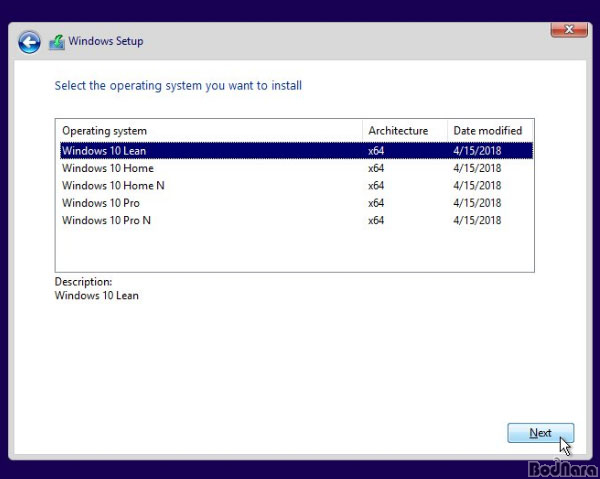
Task: Choose the Windows 10 Home edition
Action: pyautogui.click(x=108, y=168)
